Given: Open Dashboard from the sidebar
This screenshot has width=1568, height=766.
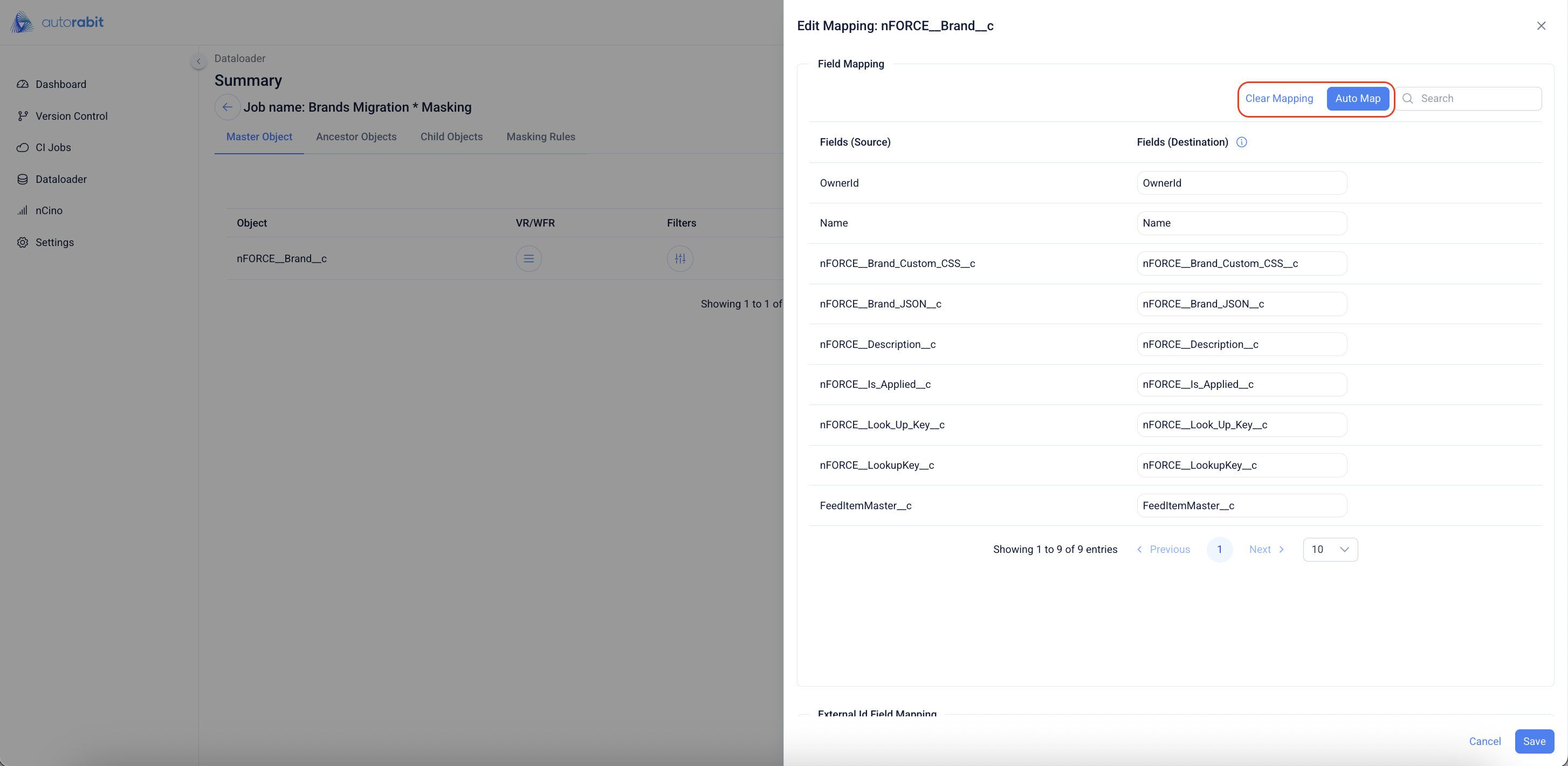Looking at the screenshot, I should tap(60, 84).
